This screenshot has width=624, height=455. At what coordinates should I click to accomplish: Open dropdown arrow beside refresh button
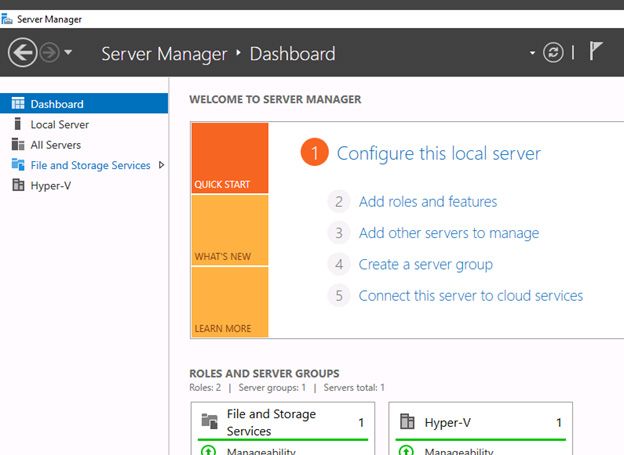click(533, 54)
